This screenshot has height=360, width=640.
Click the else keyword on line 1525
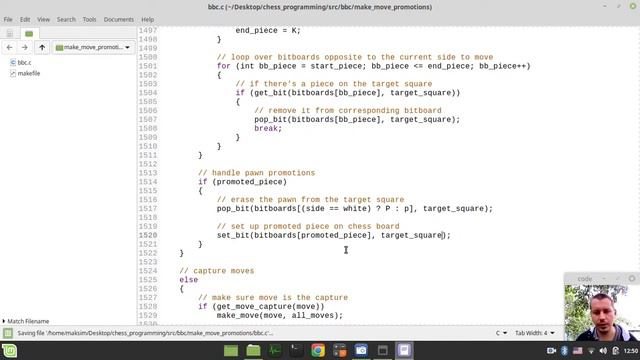189,280
